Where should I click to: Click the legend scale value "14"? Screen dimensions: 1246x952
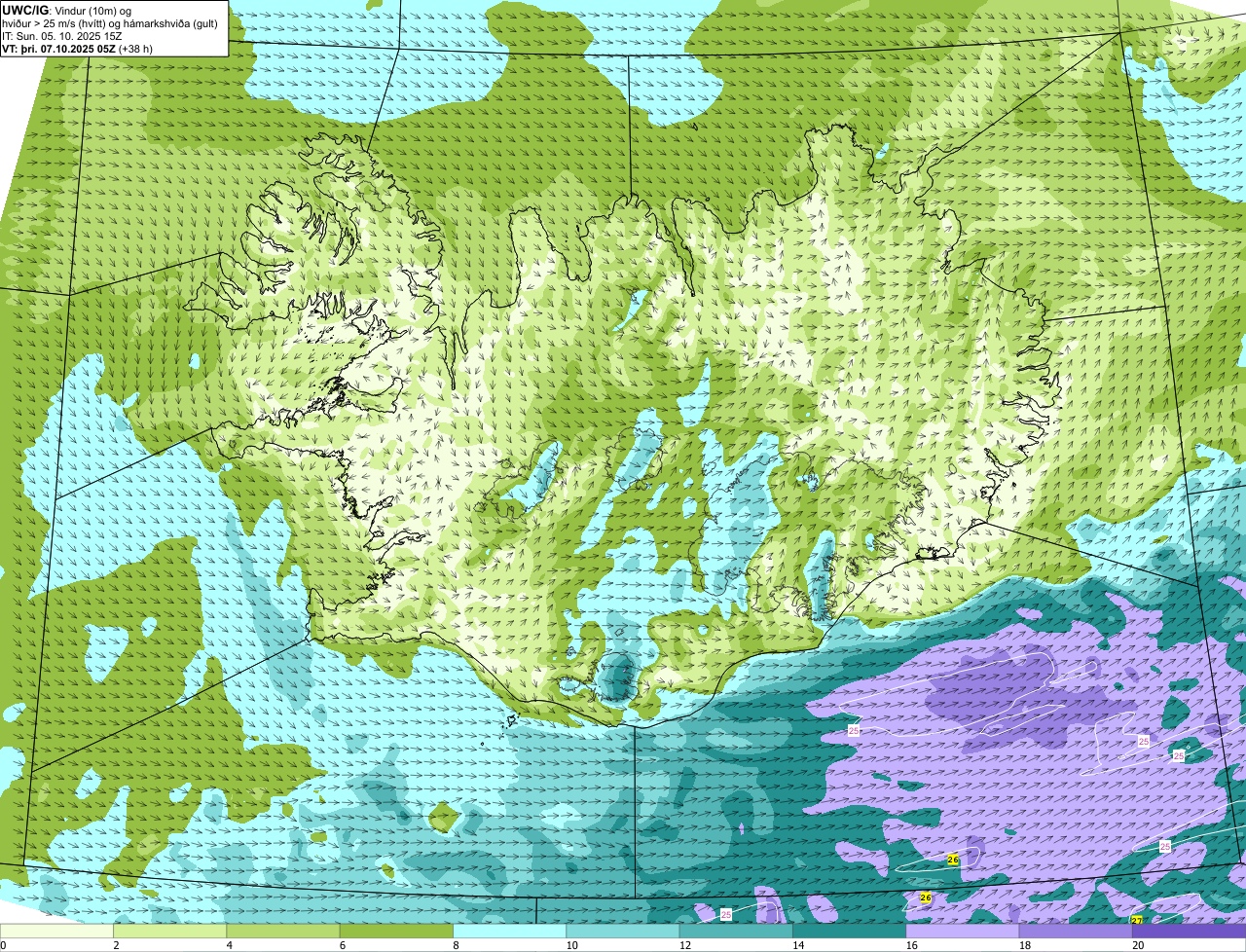(798, 945)
